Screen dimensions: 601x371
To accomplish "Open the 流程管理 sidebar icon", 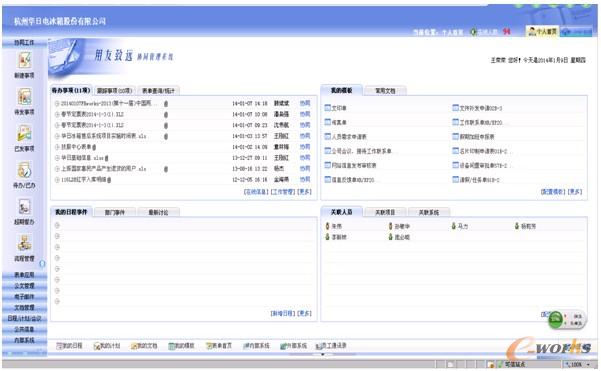I will click(25, 243).
